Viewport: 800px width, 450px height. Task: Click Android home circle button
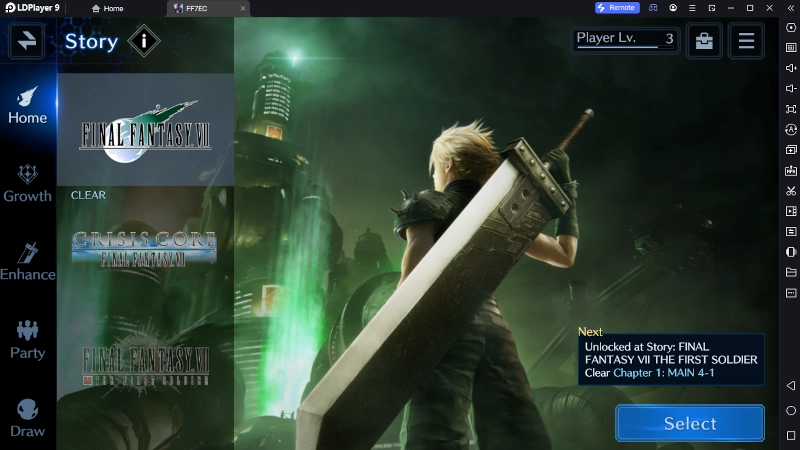(791, 410)
